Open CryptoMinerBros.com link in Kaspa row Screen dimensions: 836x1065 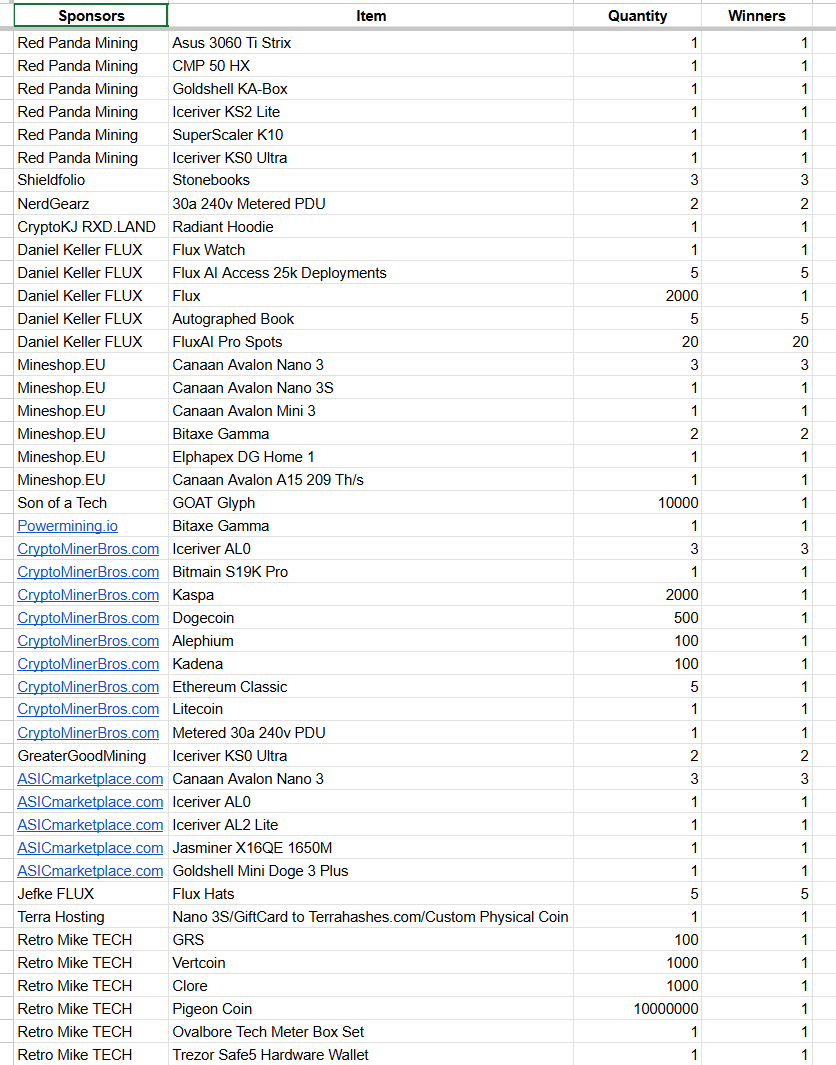(88, 595)
